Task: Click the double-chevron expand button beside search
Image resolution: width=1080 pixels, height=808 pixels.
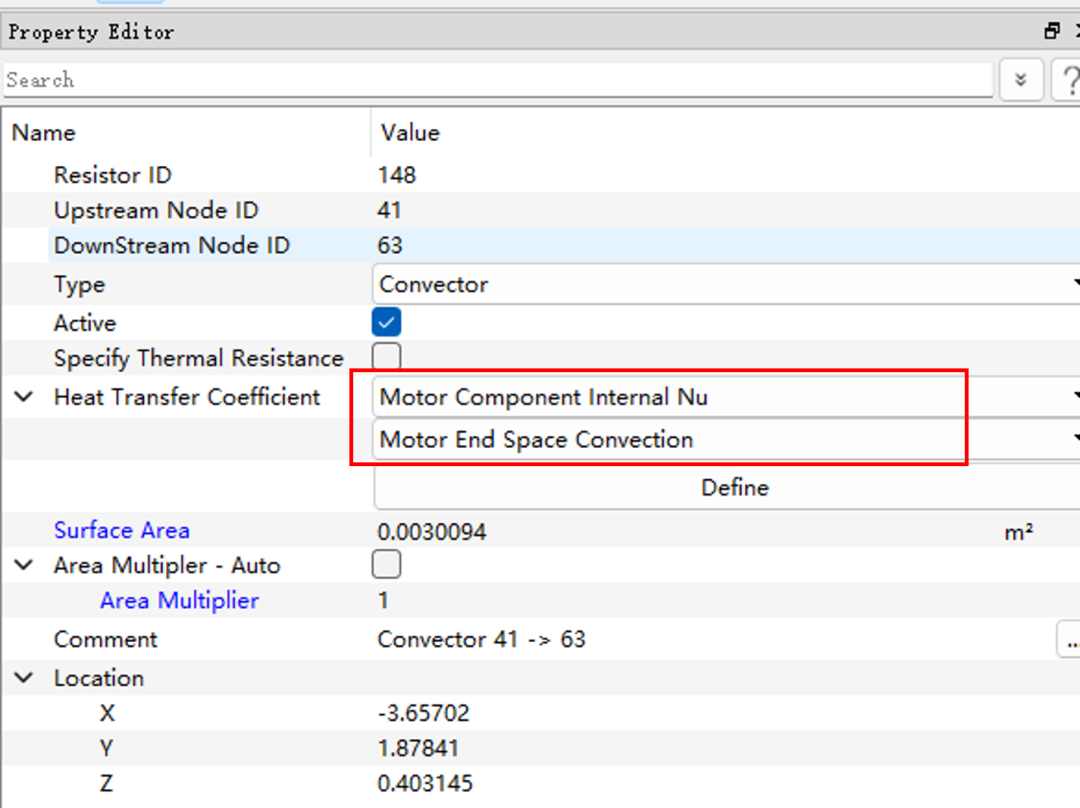Action: 1021,80
